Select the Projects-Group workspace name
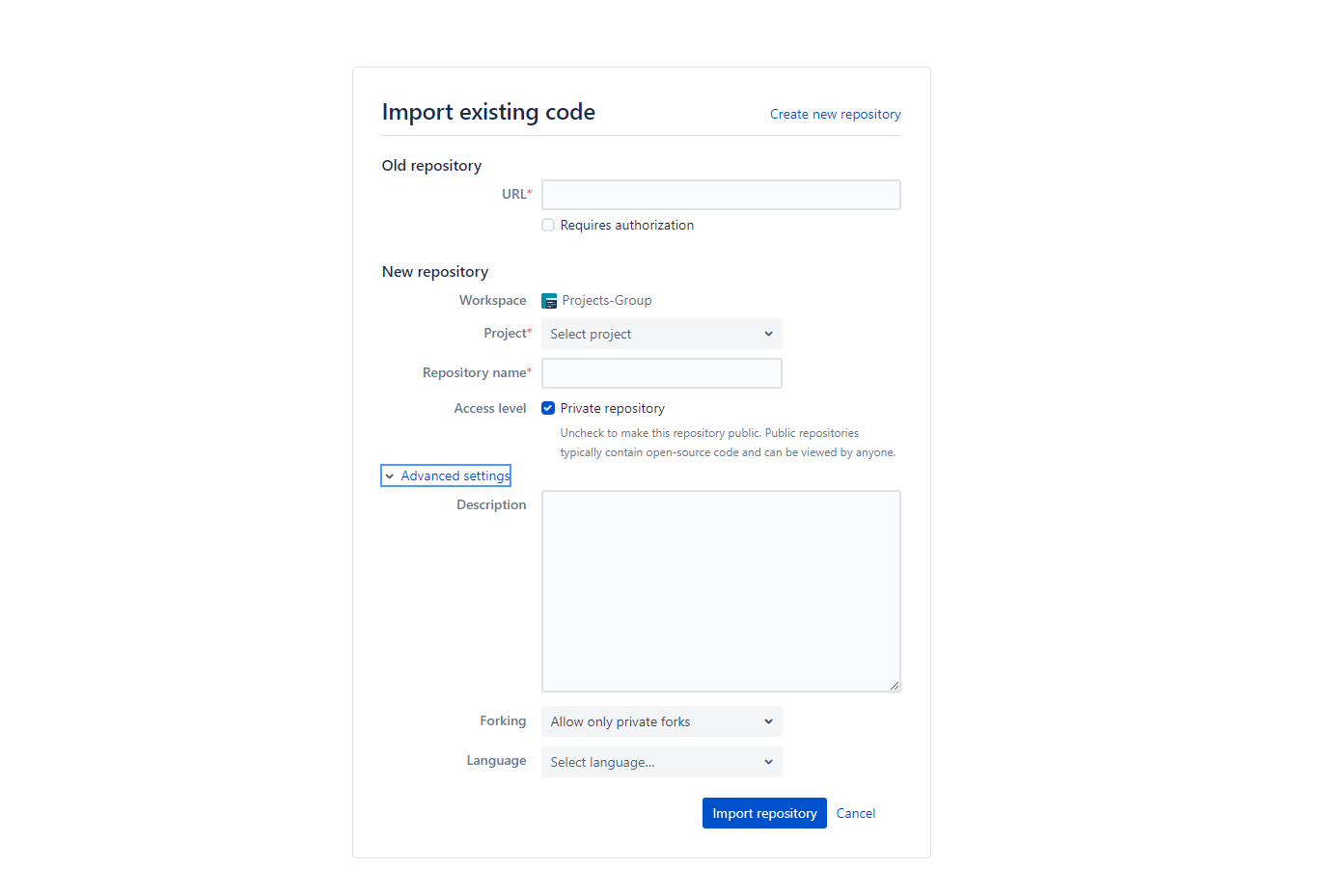Image resolution: width=1323 pixels, height=896 pixels. pos(607,300)
